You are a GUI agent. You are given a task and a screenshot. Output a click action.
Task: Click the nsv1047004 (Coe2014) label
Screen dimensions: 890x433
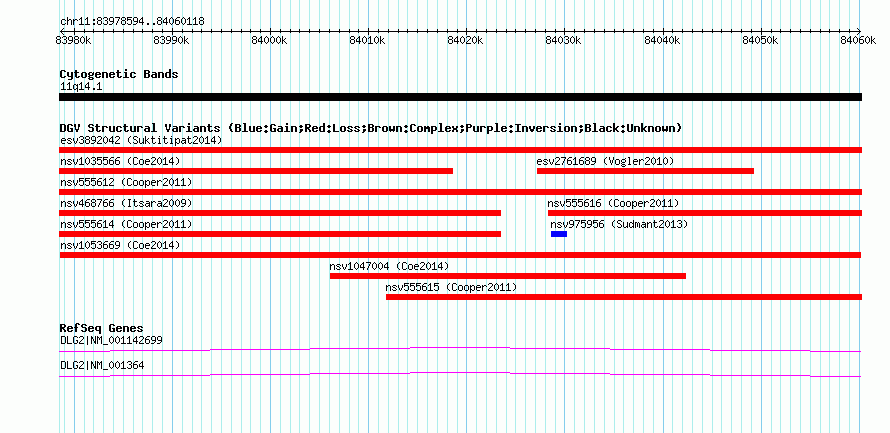click(x=389, y=266)
